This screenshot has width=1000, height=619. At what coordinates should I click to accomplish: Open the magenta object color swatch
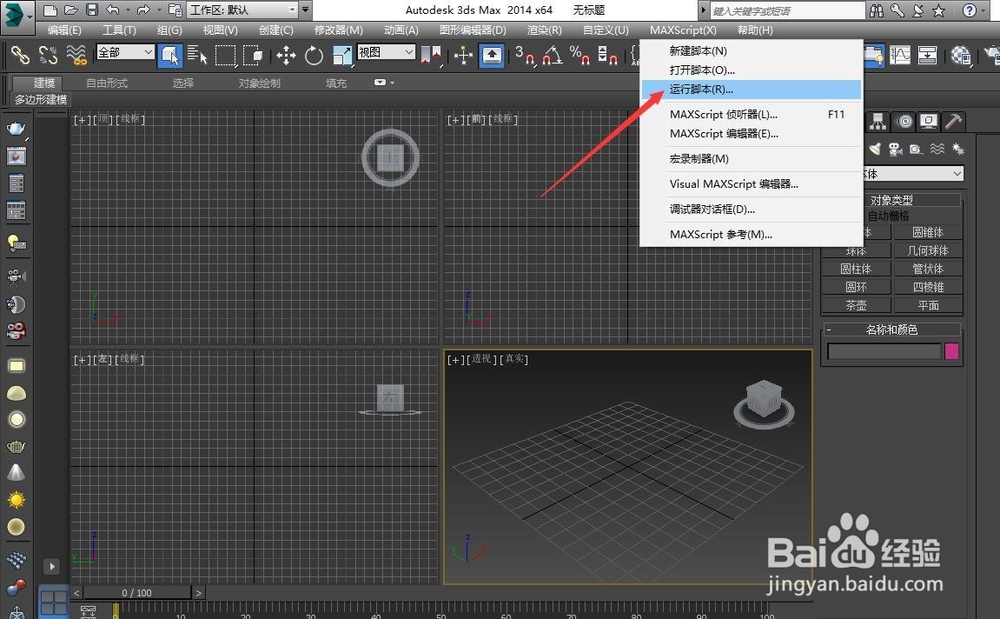[952, 351]
